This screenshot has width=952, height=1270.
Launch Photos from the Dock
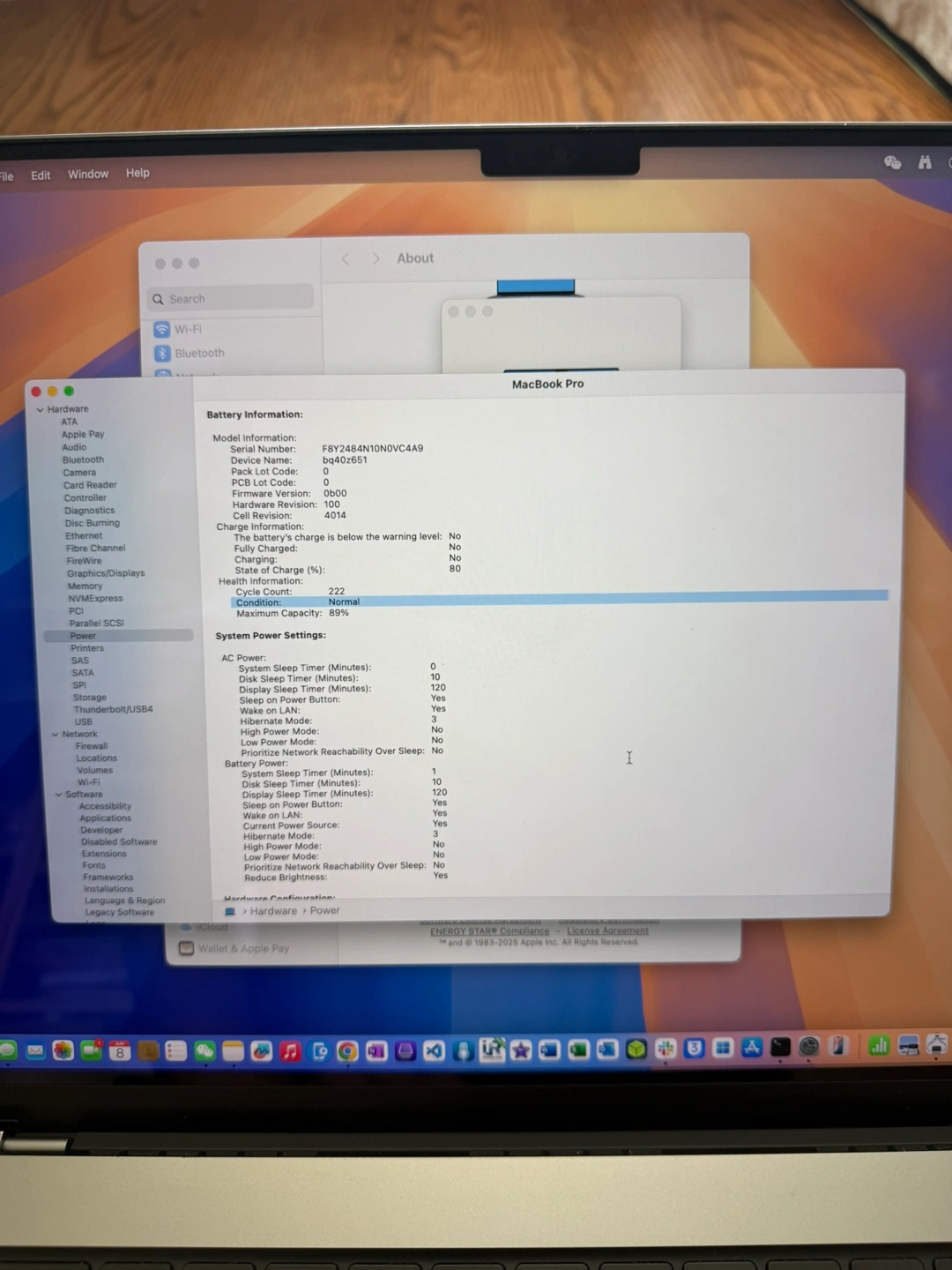pyautogui.click(x=63, y=1050)
